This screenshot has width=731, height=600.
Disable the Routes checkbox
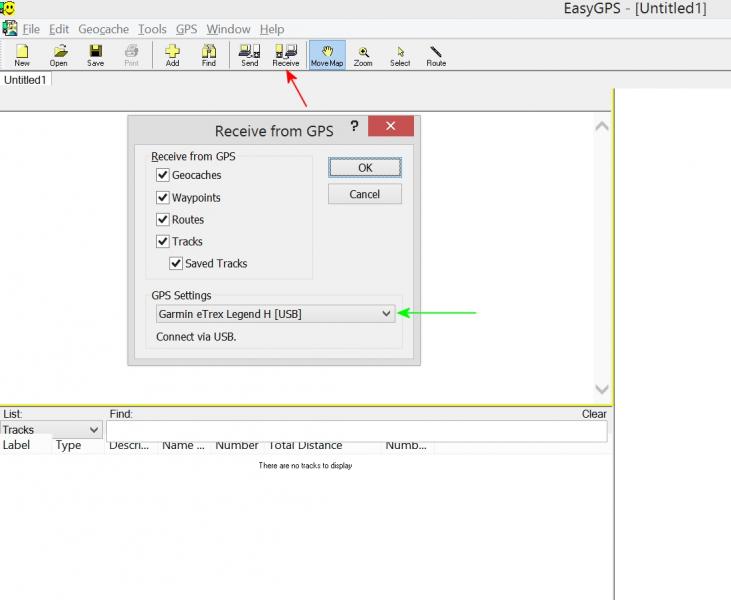click(x=162, y=220)
